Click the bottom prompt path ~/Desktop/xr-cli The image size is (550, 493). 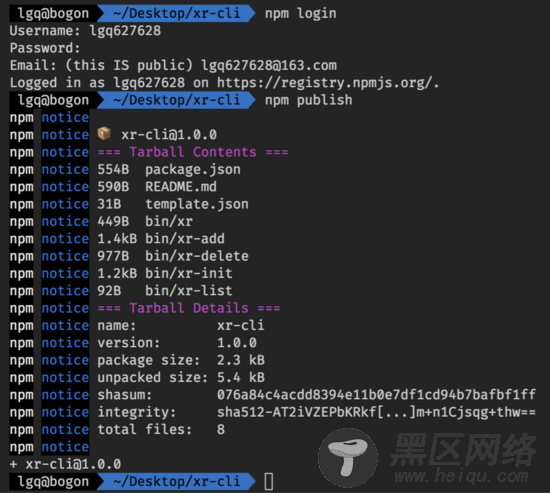(x=176, y=481)
